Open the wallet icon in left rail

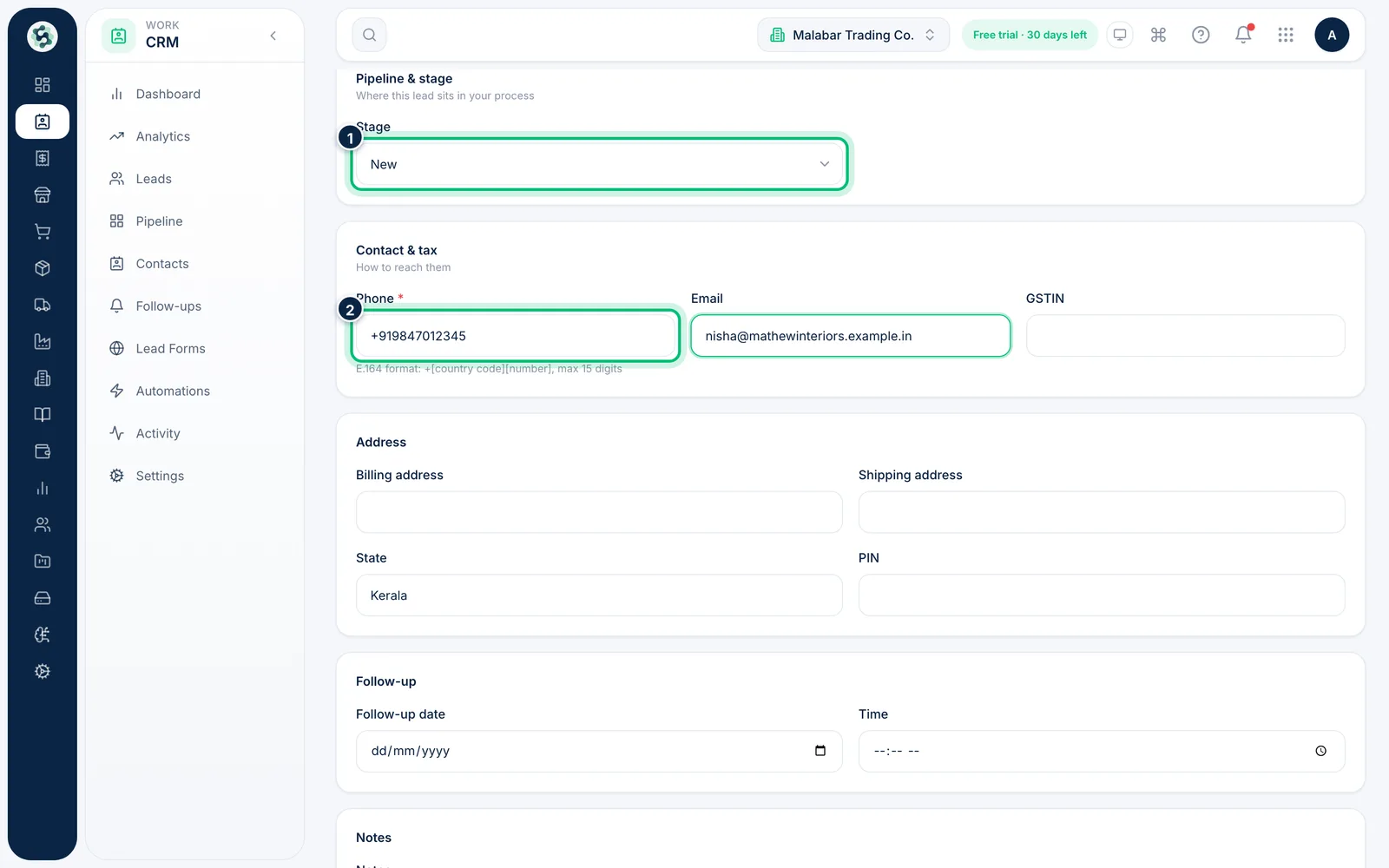pos(43,451)
